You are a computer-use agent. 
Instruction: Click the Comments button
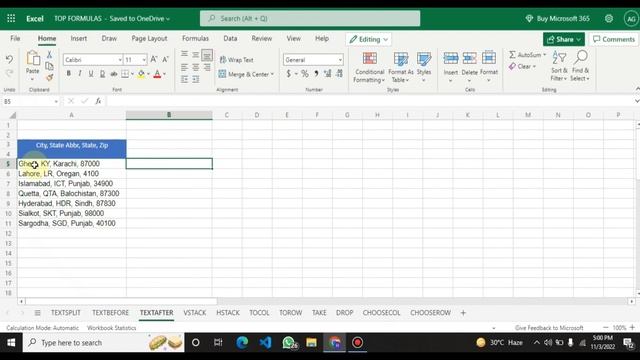point(613,39)
